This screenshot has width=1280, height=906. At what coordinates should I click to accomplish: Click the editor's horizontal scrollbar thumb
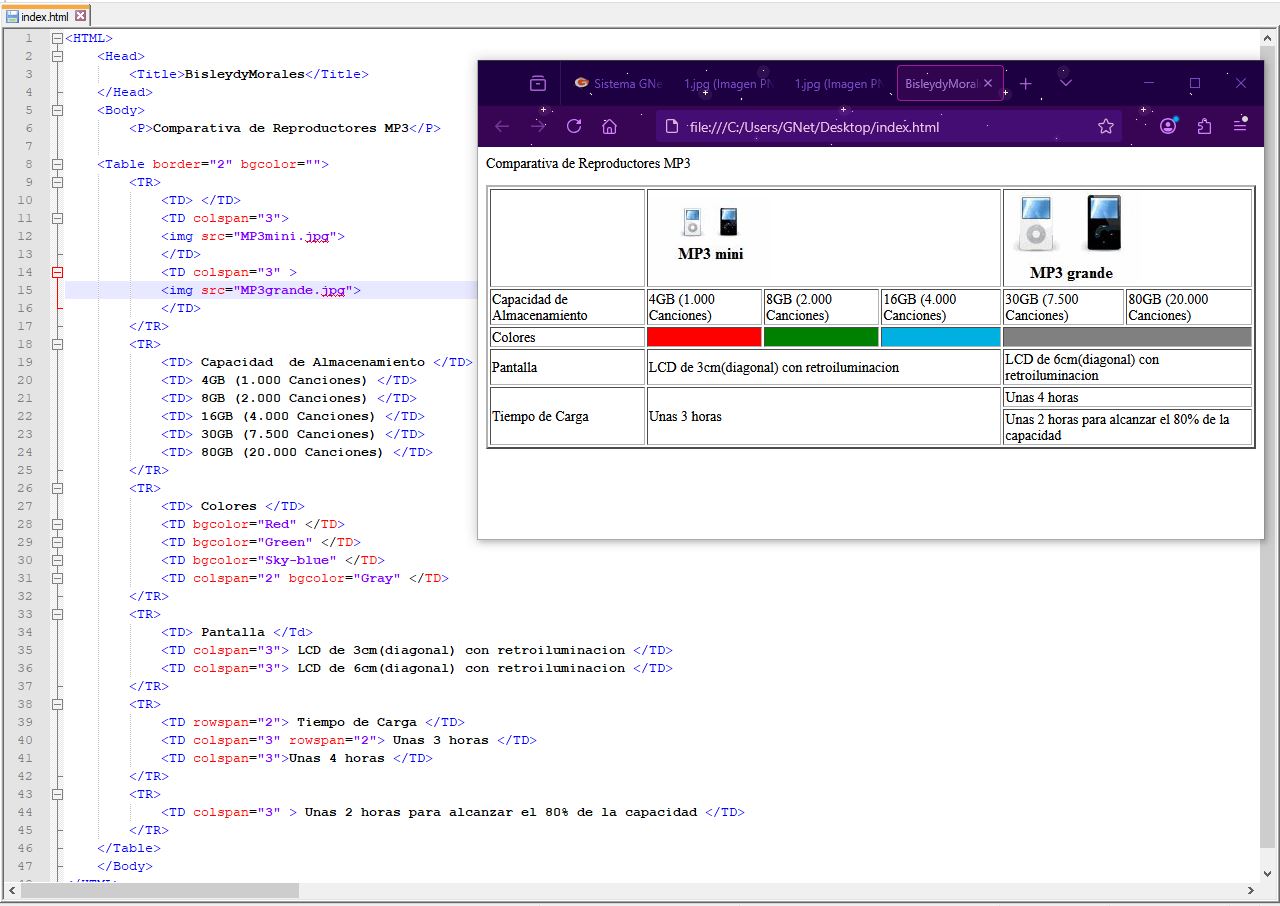160,890
